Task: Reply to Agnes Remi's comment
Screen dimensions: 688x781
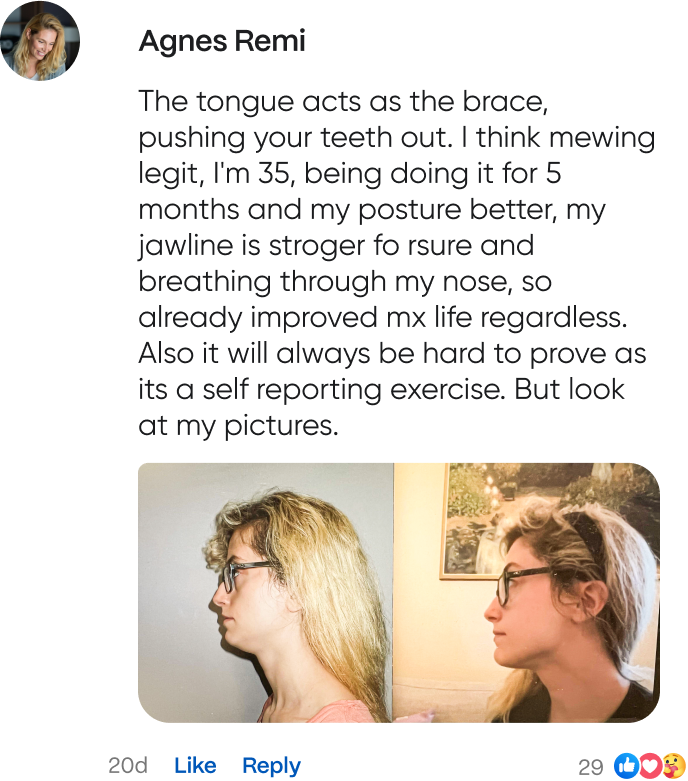Action: coord(272,766)
